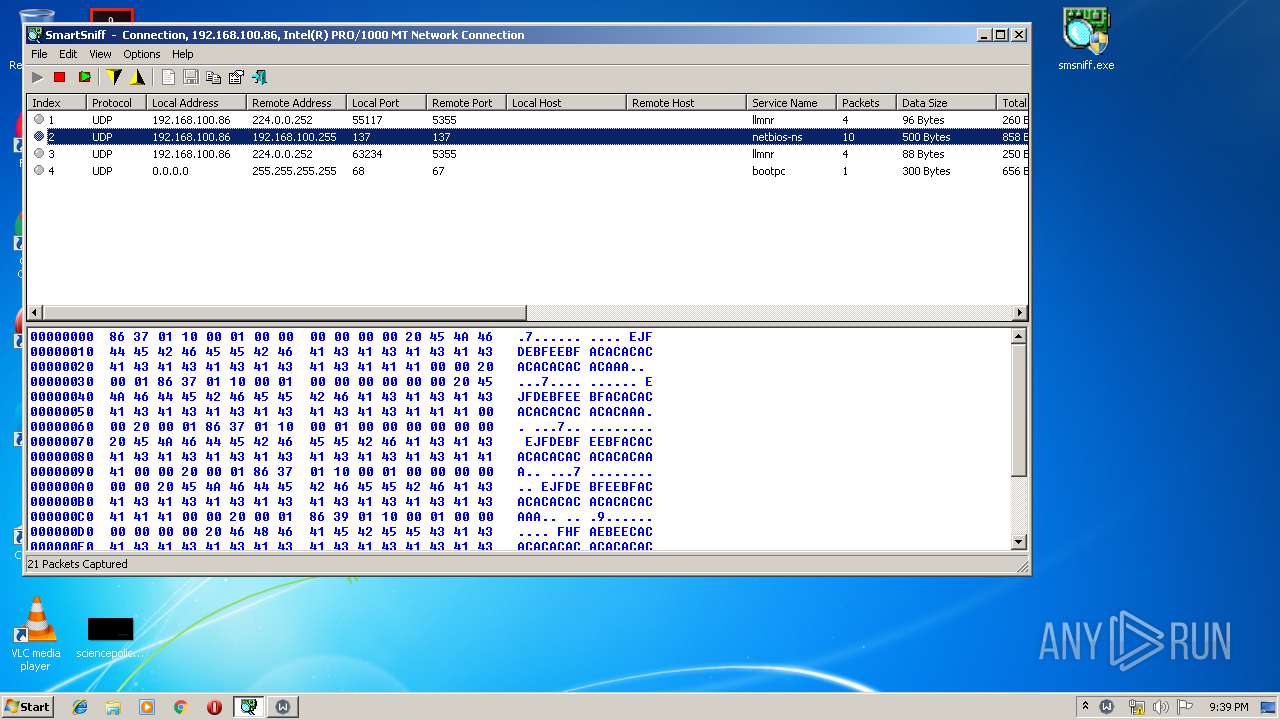The width and height of the screenshot is (1280, 720).
Task: Sort by the Index column header
Action: click(x=56, y=103)
